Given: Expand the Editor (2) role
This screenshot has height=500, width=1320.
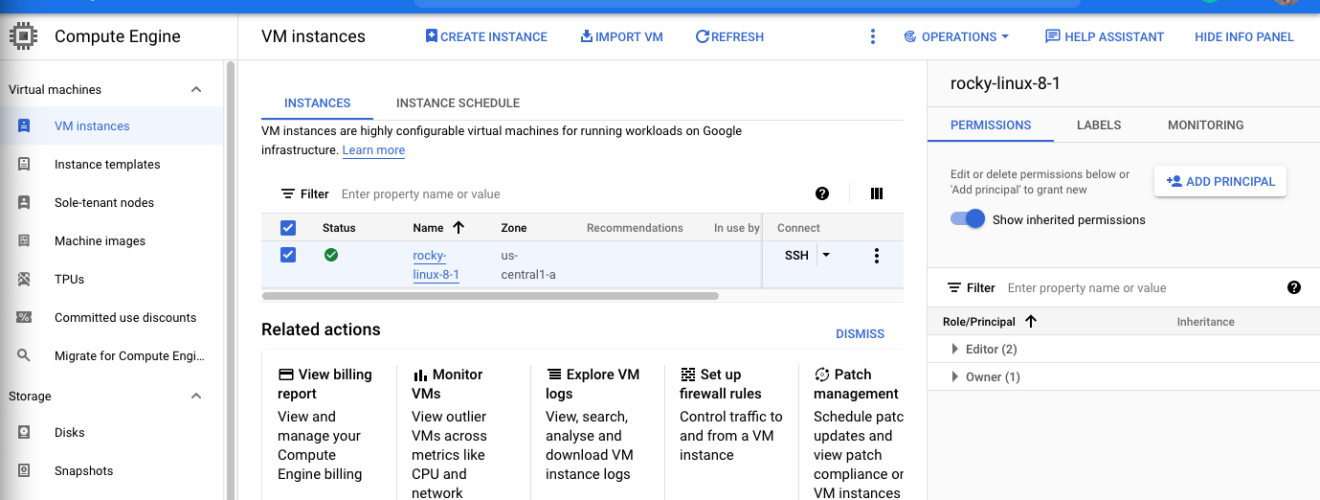Looking at the screenshot, I should tap(955, 349).
